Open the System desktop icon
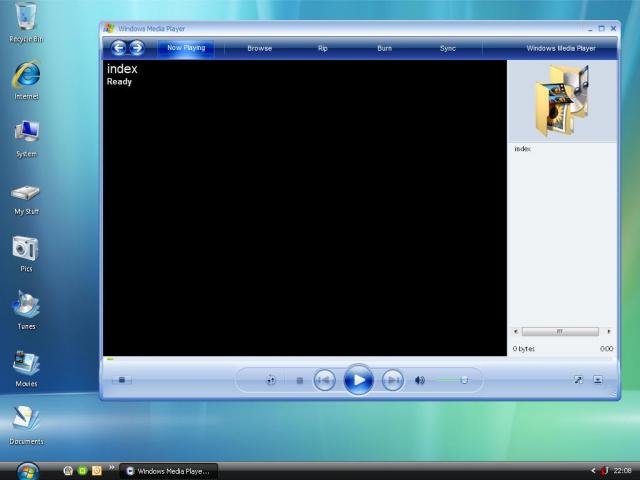The height and width of the screenshot is (480, 640). click(27, 139)
